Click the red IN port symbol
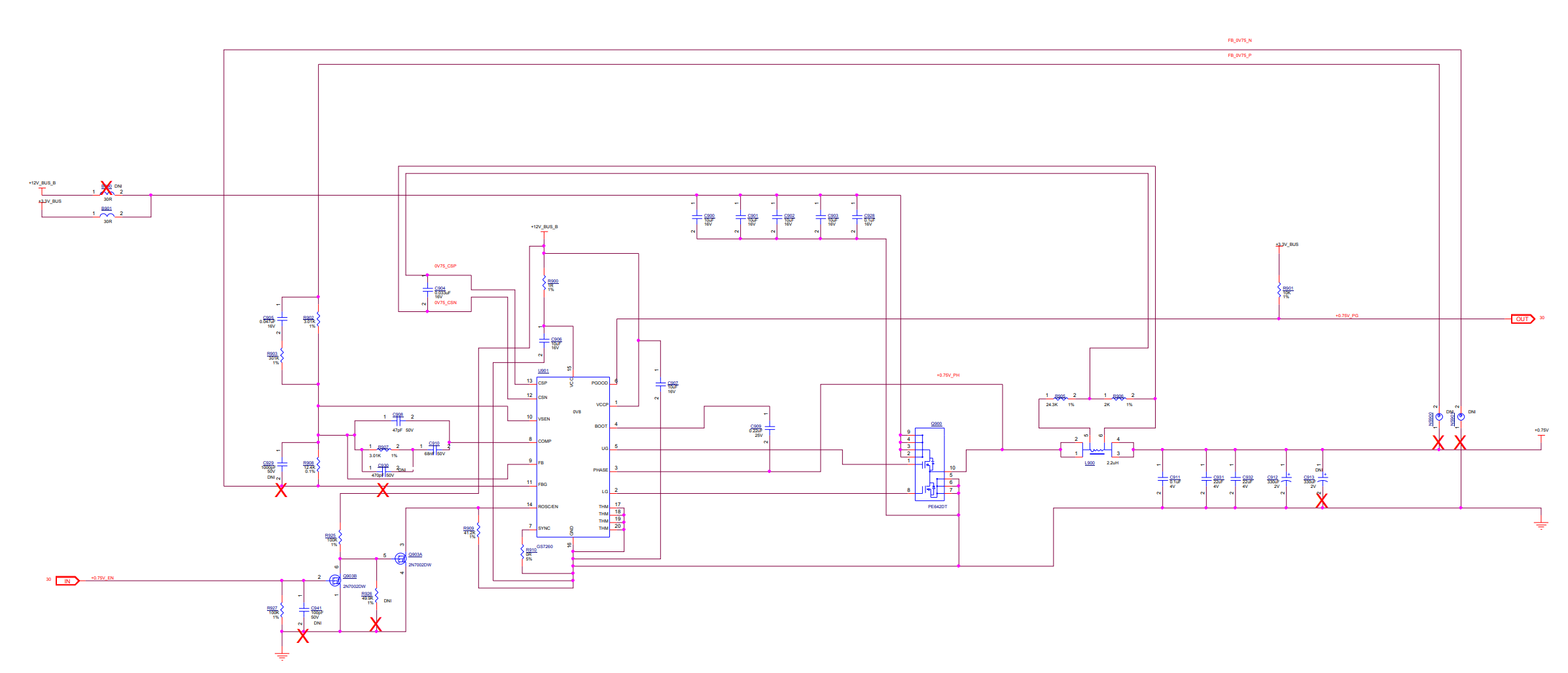This screenshot has height=673, width=1568. (x=67, y=581)
